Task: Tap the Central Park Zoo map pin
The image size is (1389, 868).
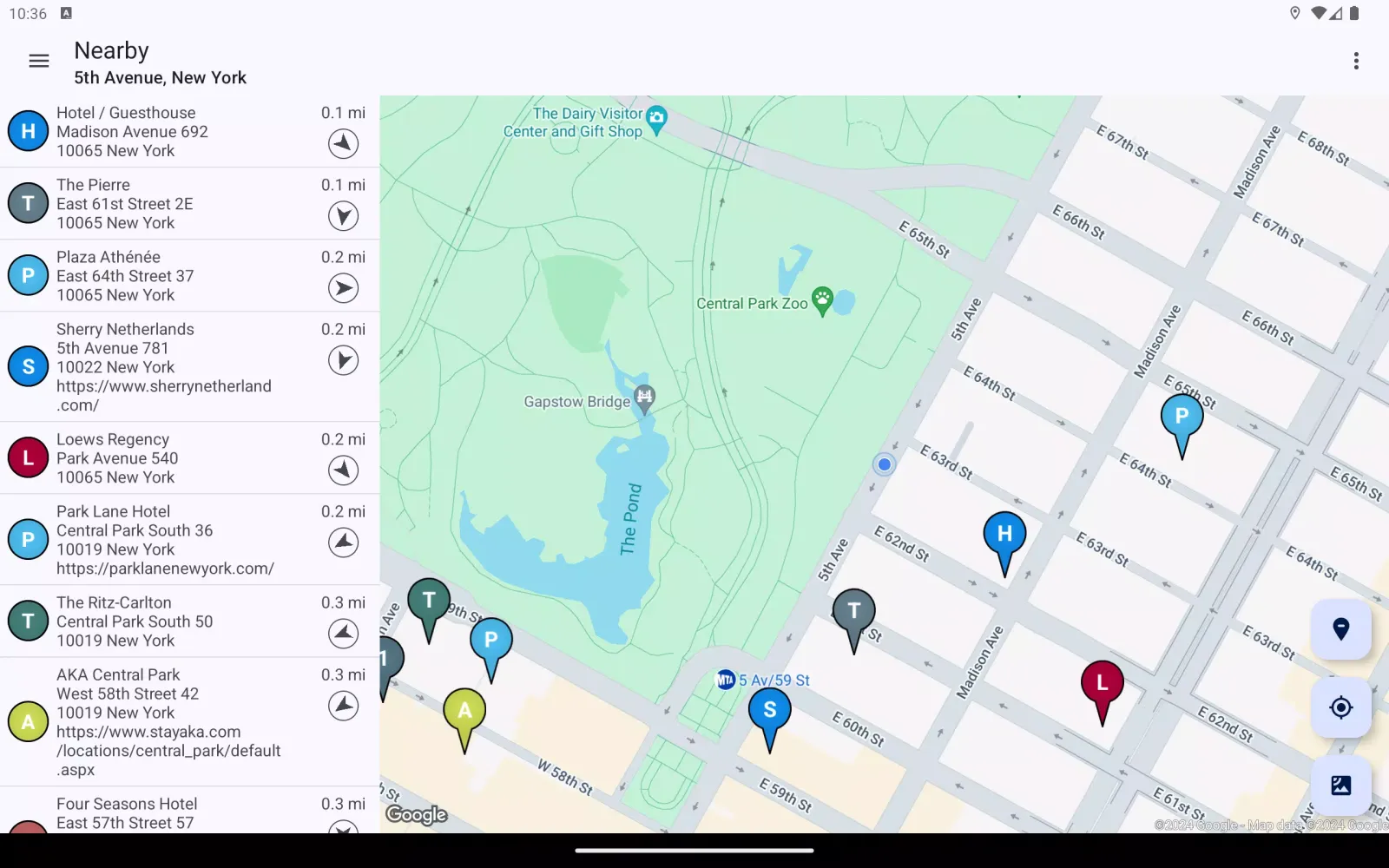Action: (822, 301)
